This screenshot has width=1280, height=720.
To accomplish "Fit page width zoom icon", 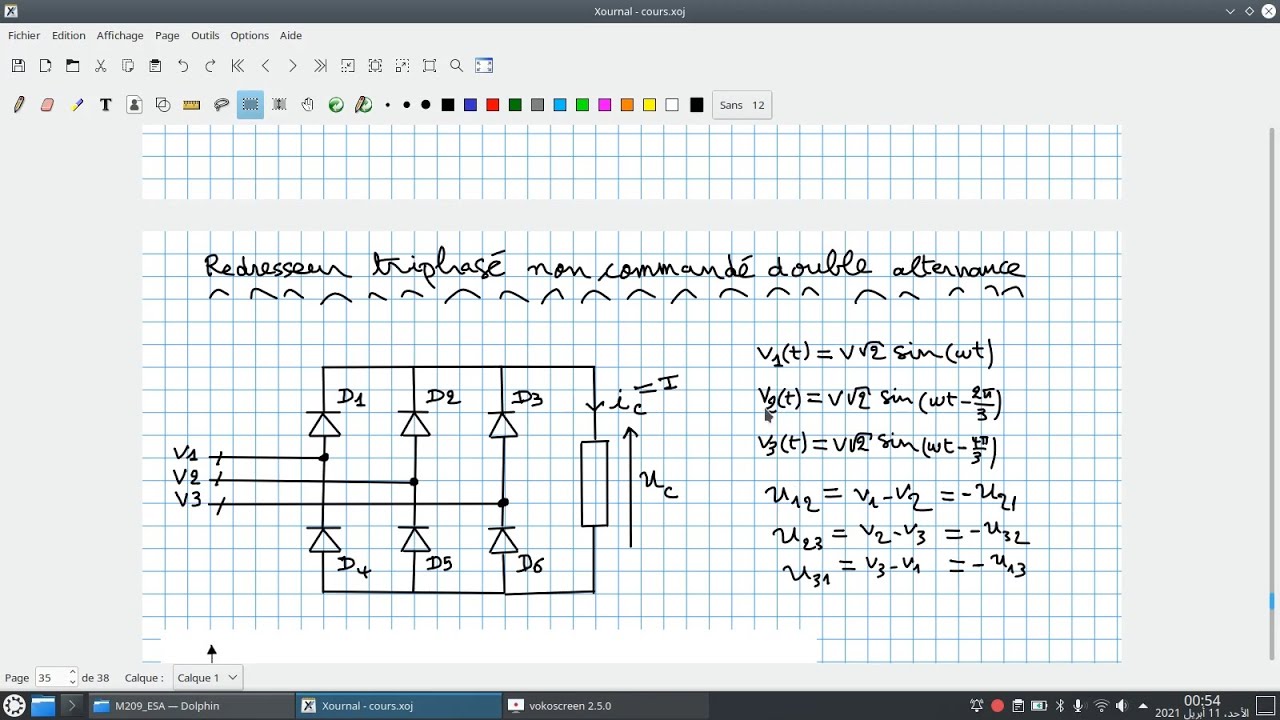I will click(375, 66).
